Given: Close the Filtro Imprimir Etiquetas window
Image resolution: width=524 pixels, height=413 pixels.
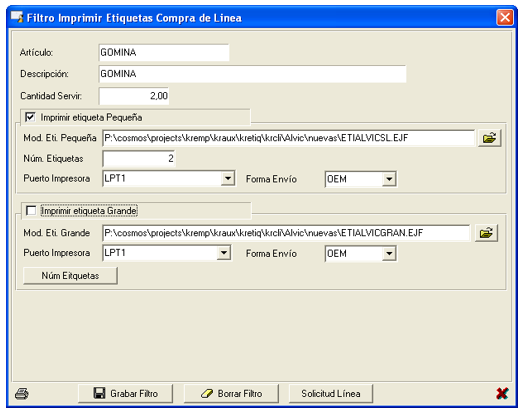Looking at the screenshot, I should click(505, 17).
